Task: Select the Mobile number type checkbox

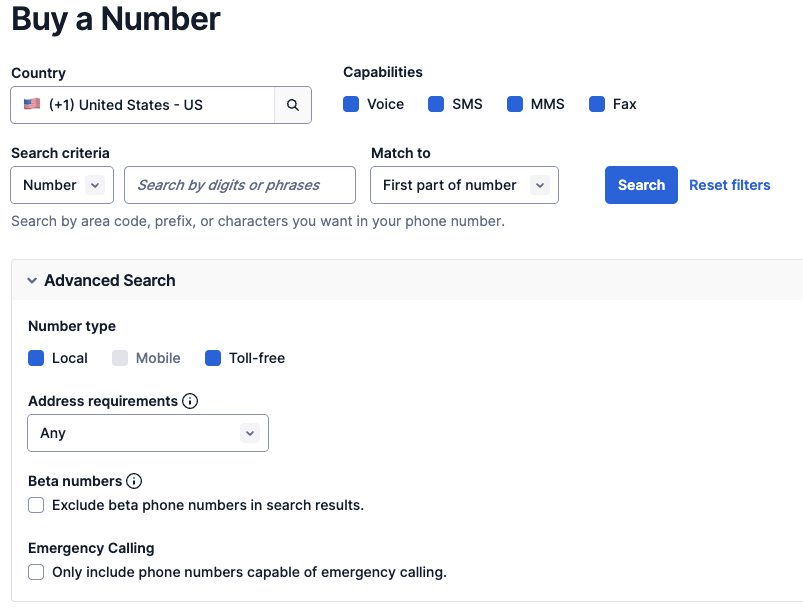Action: [x=120, y=358]
